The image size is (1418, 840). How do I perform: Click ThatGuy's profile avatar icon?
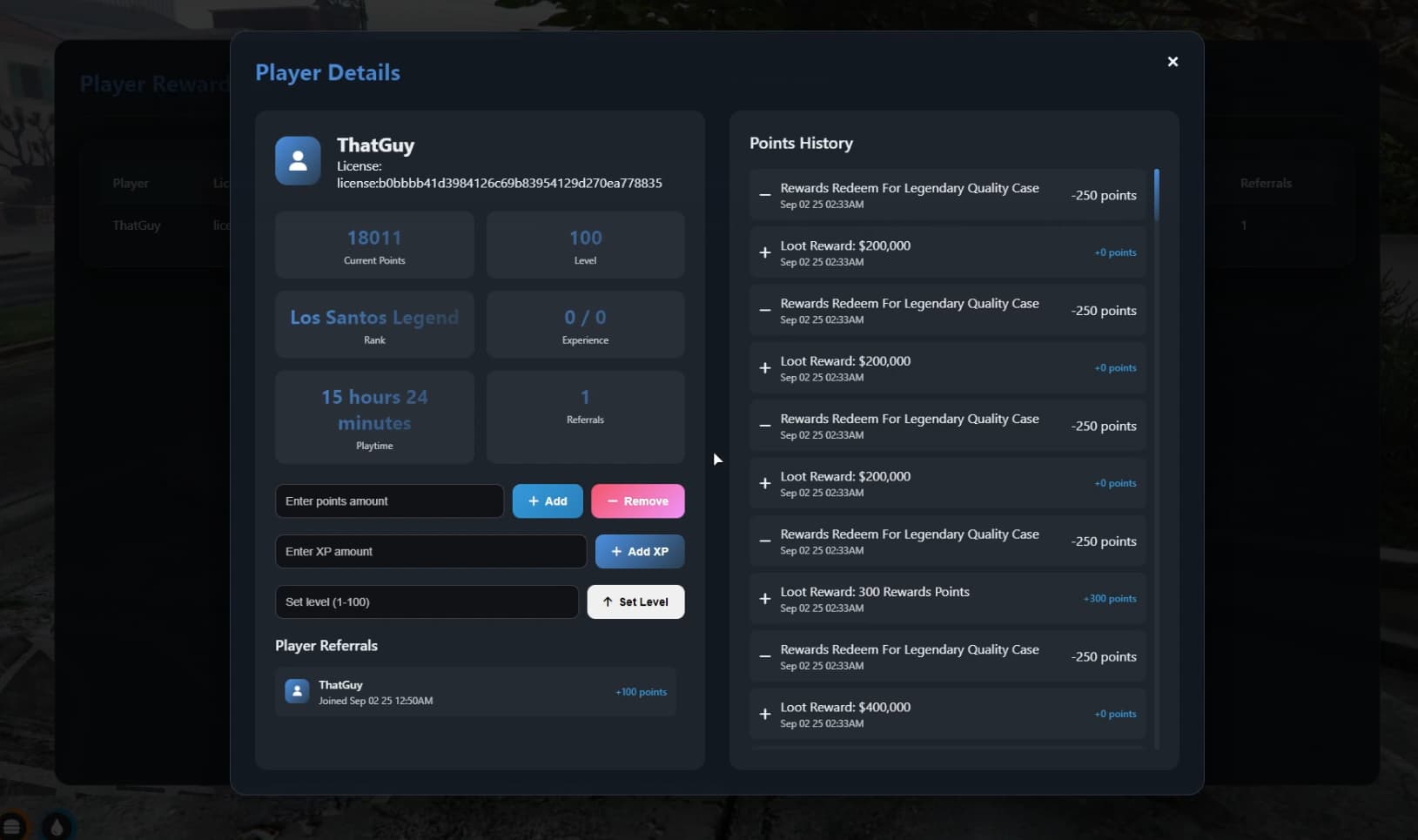click(297, 160)
